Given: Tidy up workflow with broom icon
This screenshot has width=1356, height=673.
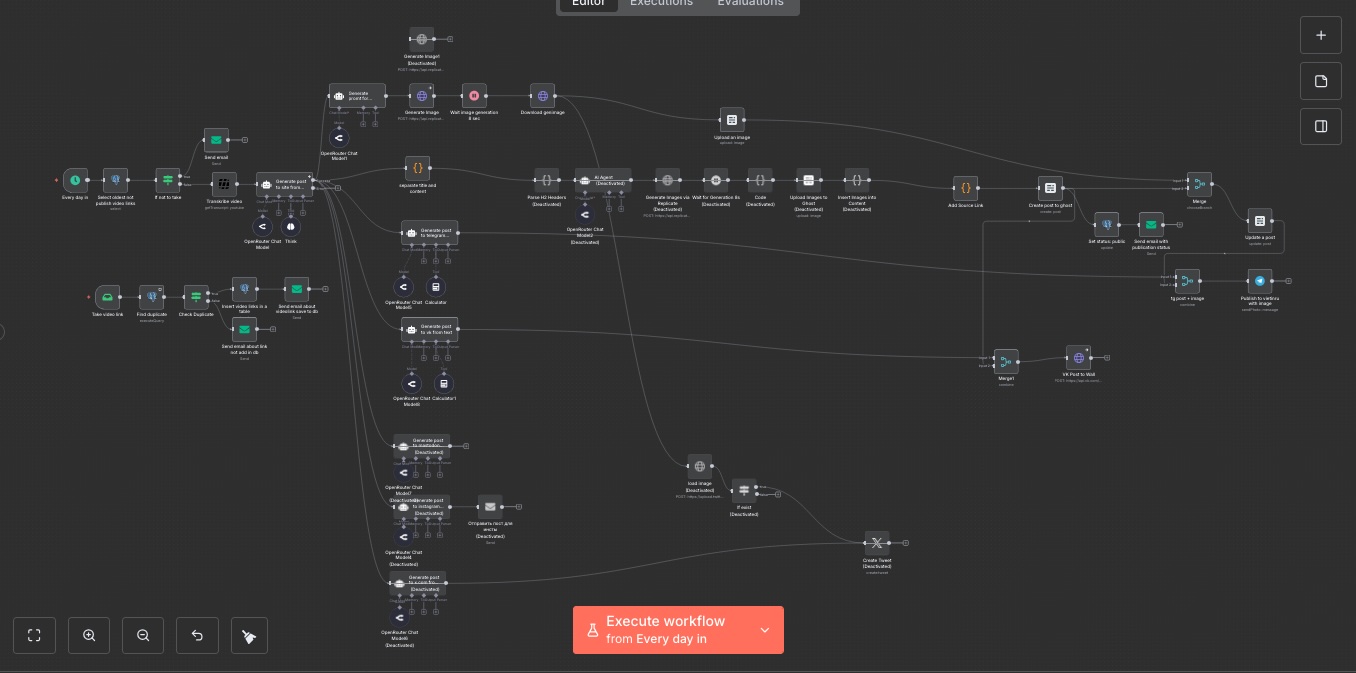Looking at the screenshot, I should (x=250, y=635).
